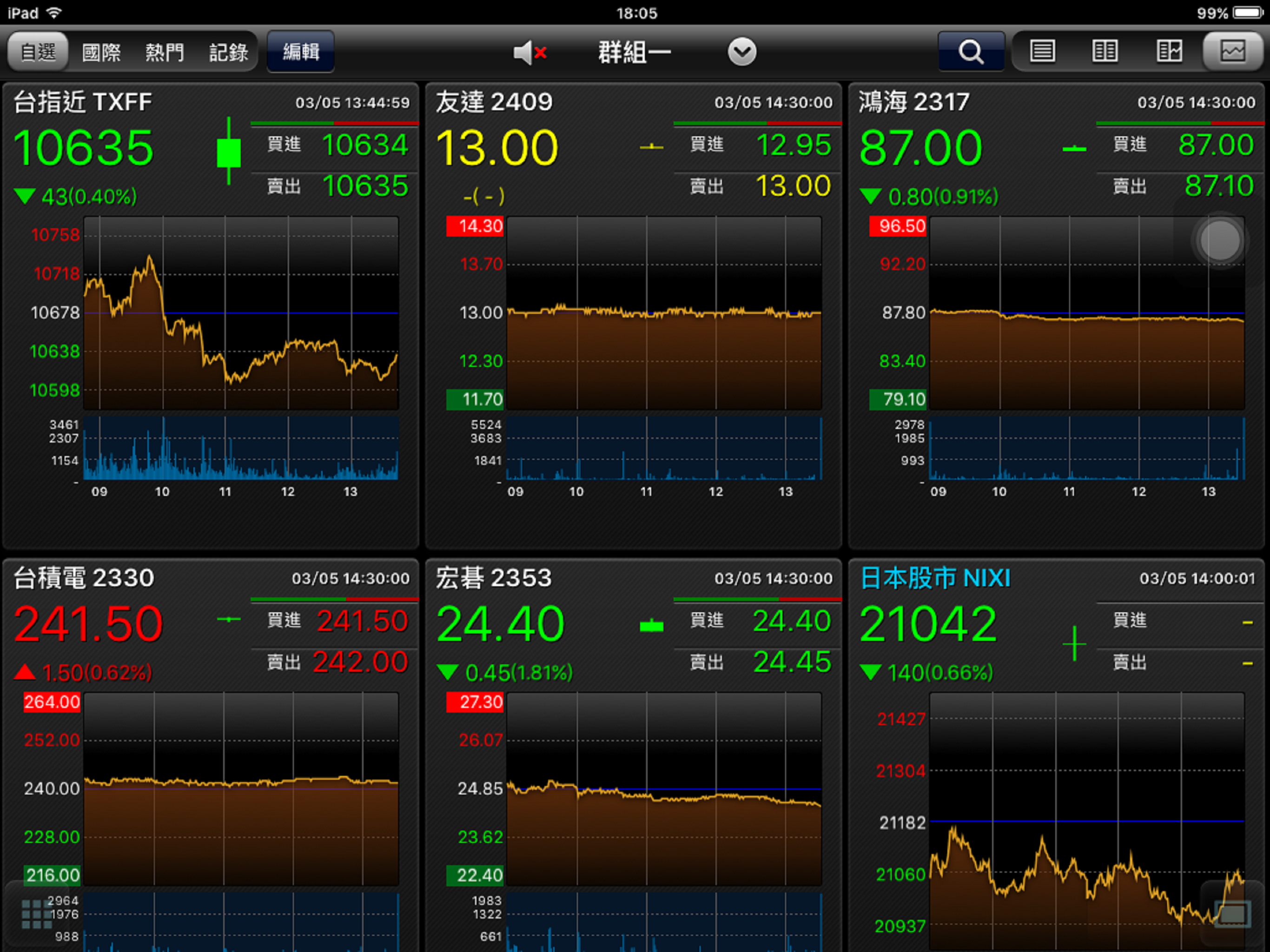Tap the NIXI candlestick indicator
The height and width of the screenshot is (952, 1270).
[x=1074, y=644]
